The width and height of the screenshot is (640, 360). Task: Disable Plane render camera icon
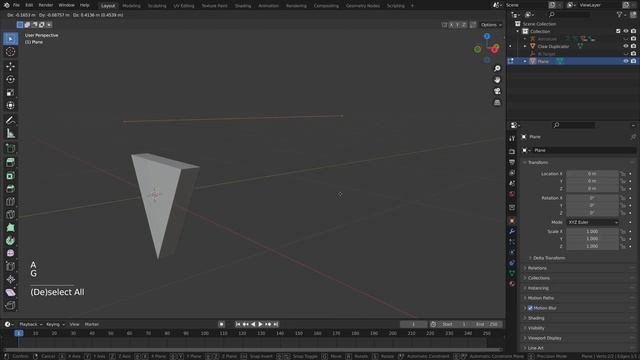click(633, 61)
